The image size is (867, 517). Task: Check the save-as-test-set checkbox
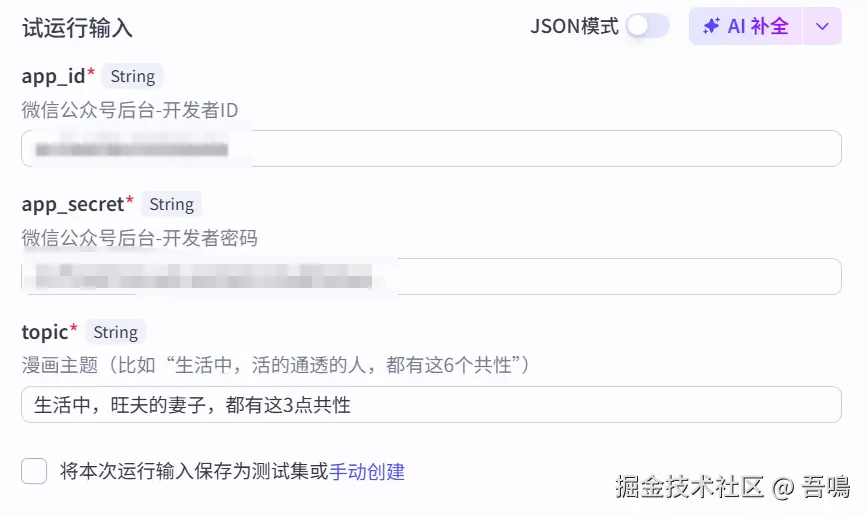(x=34, y=471)
